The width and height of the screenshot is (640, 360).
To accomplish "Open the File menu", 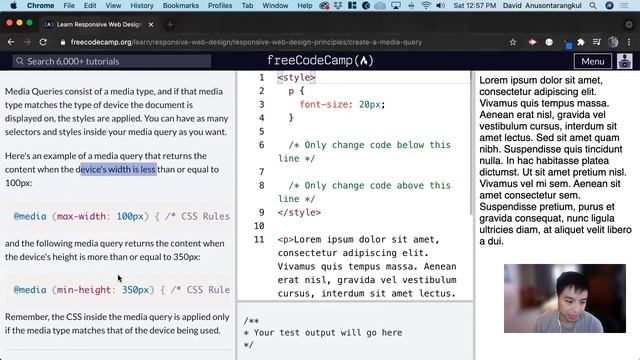I will 69,6.
